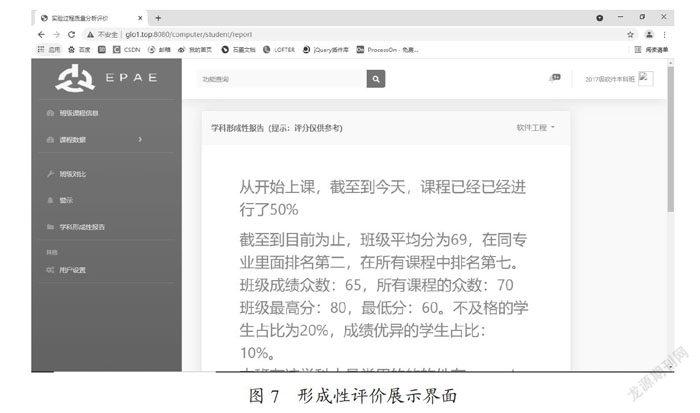This screenshot has width=700, height=413.
Task: Click the magnifier search button
Action: (376, 79)
